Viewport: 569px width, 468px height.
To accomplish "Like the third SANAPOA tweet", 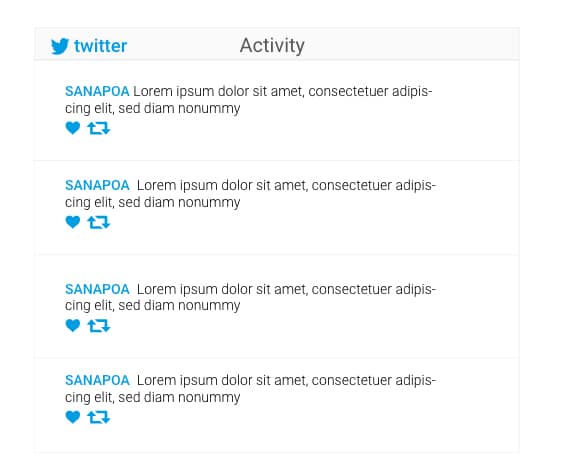I will point(73,325).
